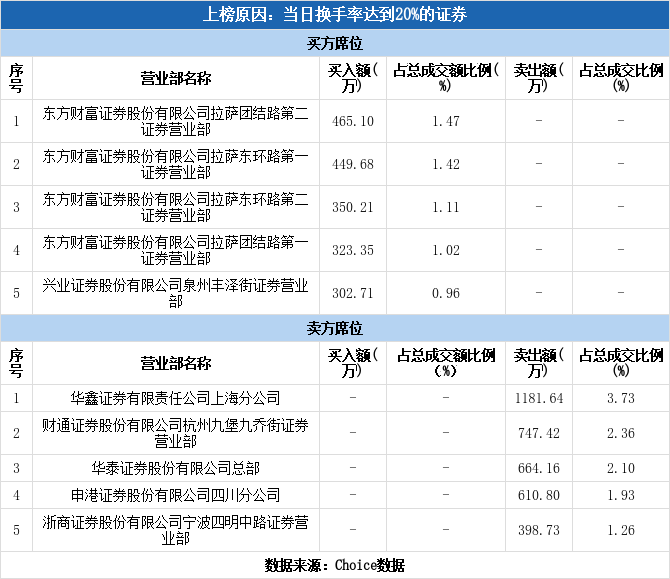Click 序号 header in the buyer table
This screenshot has height=579, width=670.
16,78
